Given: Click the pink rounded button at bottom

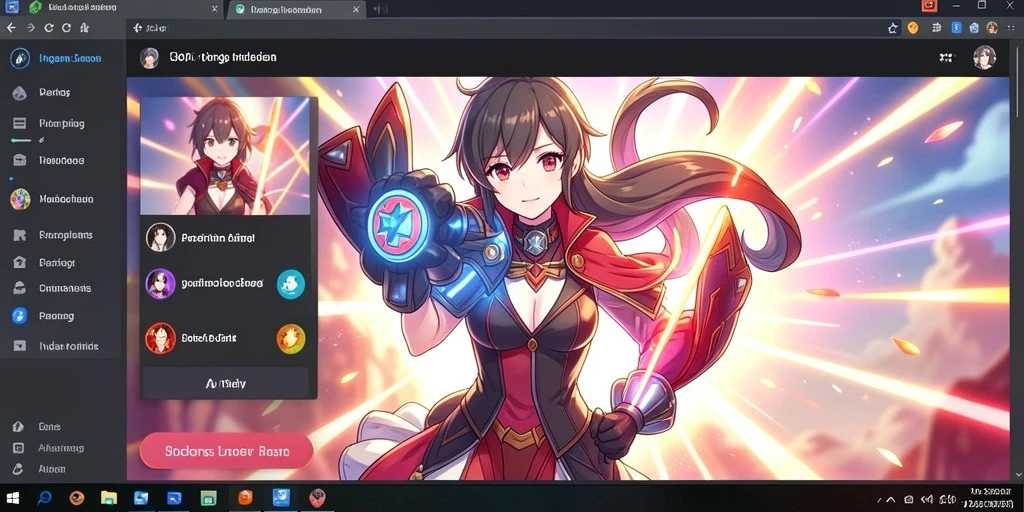Looking at the screenshot, I should click(227, 451).
